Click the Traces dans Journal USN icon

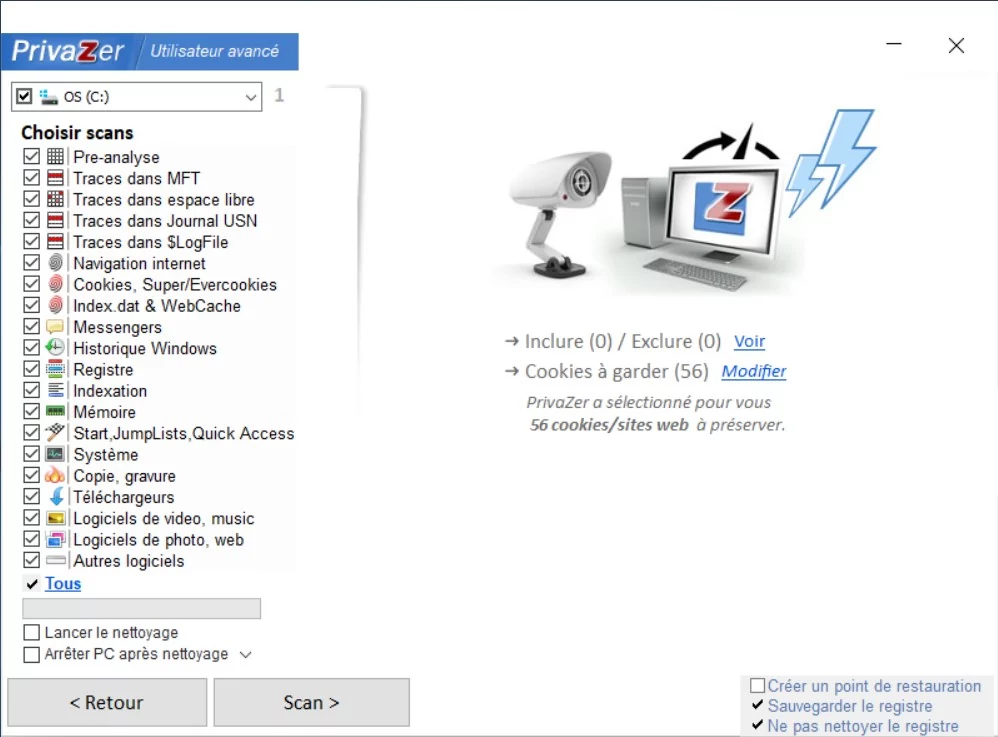[x=55, y=220]
